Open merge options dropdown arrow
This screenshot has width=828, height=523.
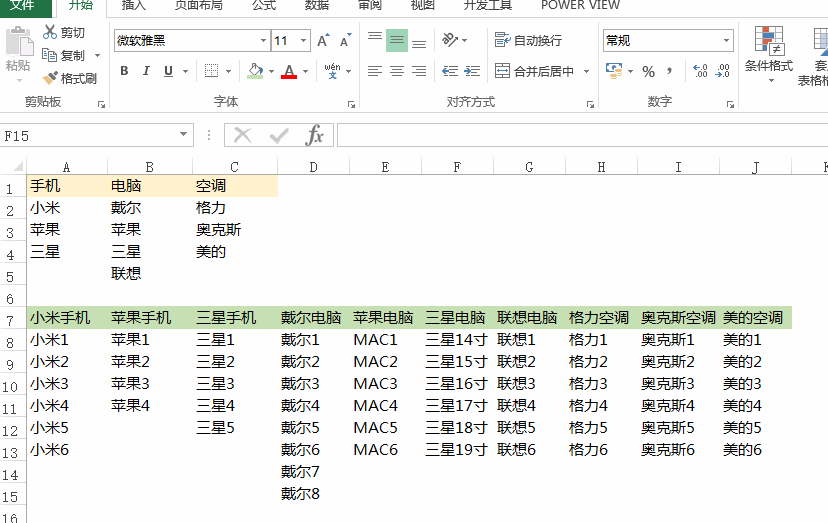click(x=586, y=71)
